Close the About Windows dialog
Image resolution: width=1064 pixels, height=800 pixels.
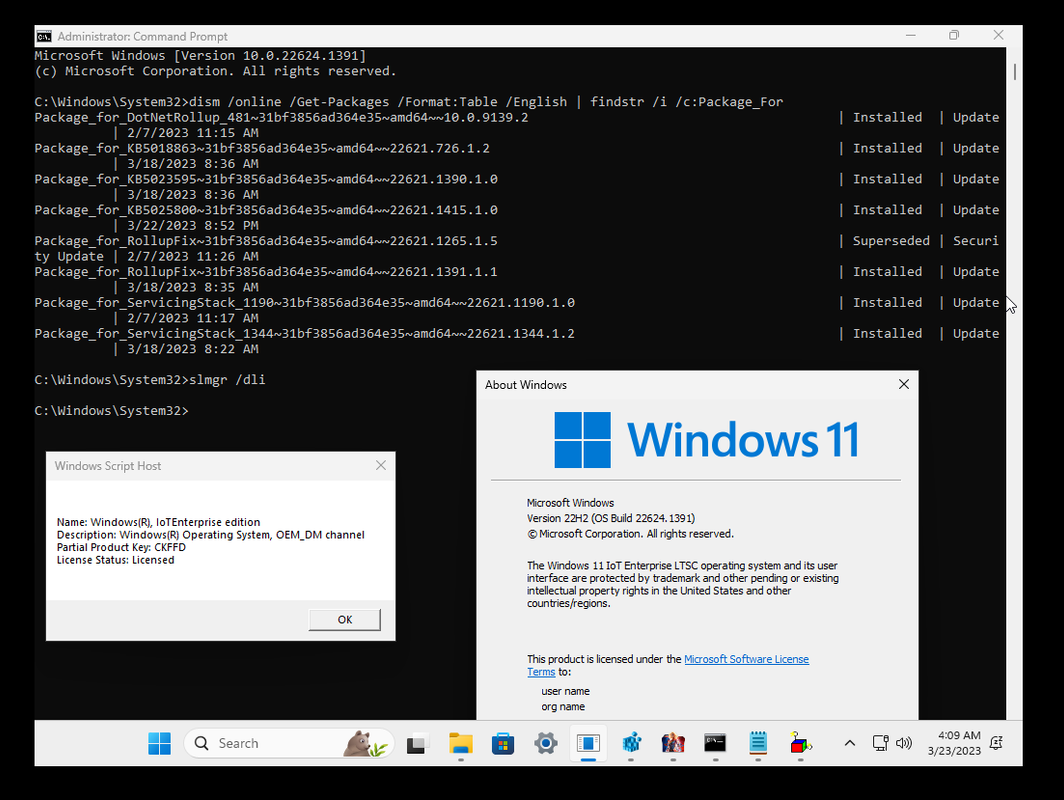[x=904, y=384]
